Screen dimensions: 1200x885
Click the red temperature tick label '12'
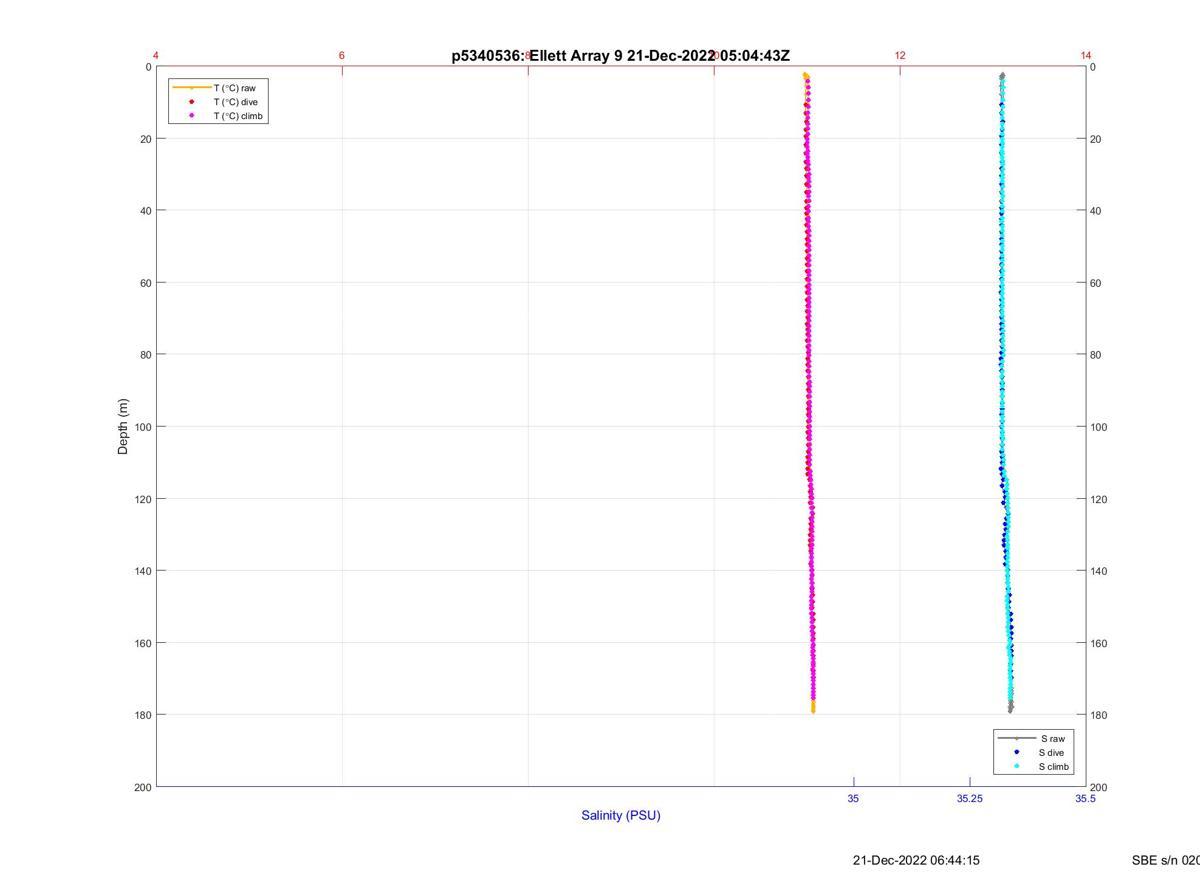(900, 55)
